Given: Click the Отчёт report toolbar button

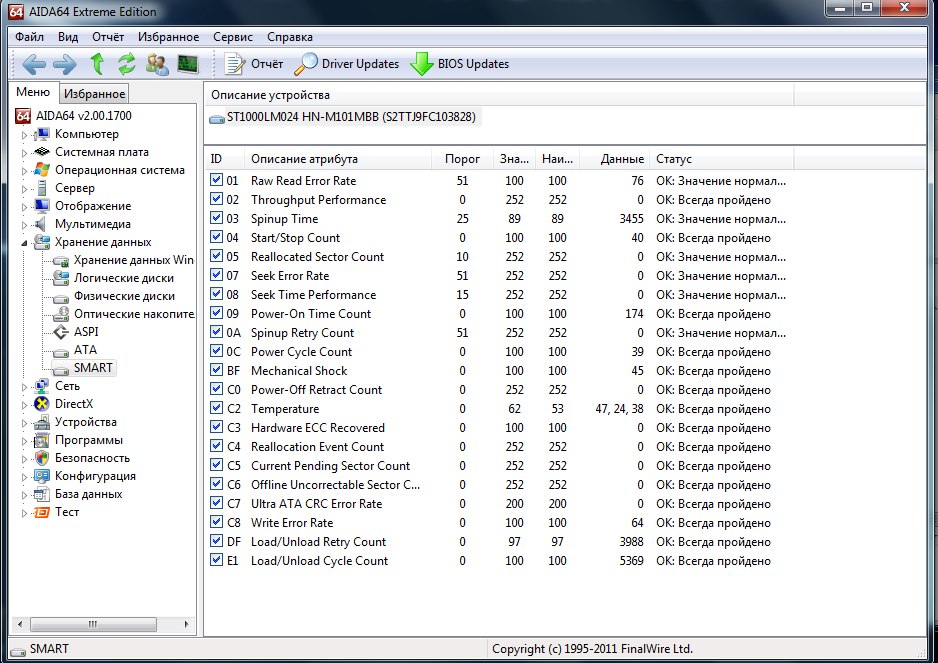Looking at the screenshot, I should click(254, 64).
